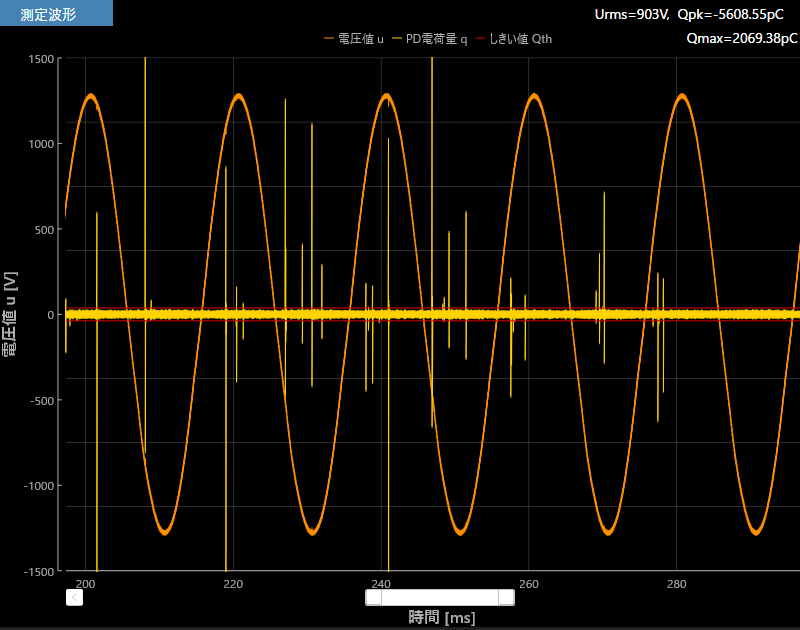800x630 pixels.
Task: Click the left handle of the range slider
Action: click(373, 597)
